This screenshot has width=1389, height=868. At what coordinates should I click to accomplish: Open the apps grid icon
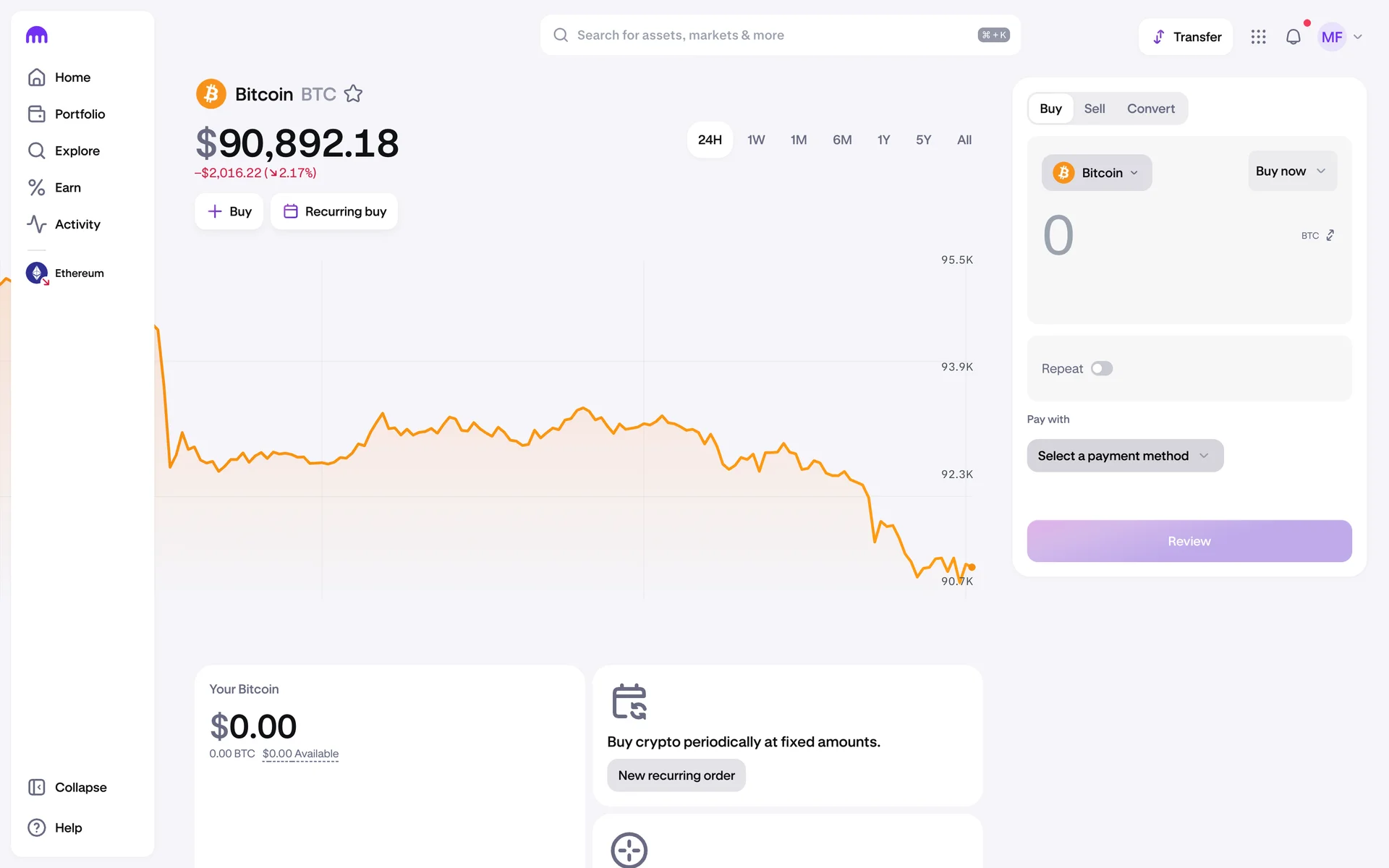coord(1258,37)
